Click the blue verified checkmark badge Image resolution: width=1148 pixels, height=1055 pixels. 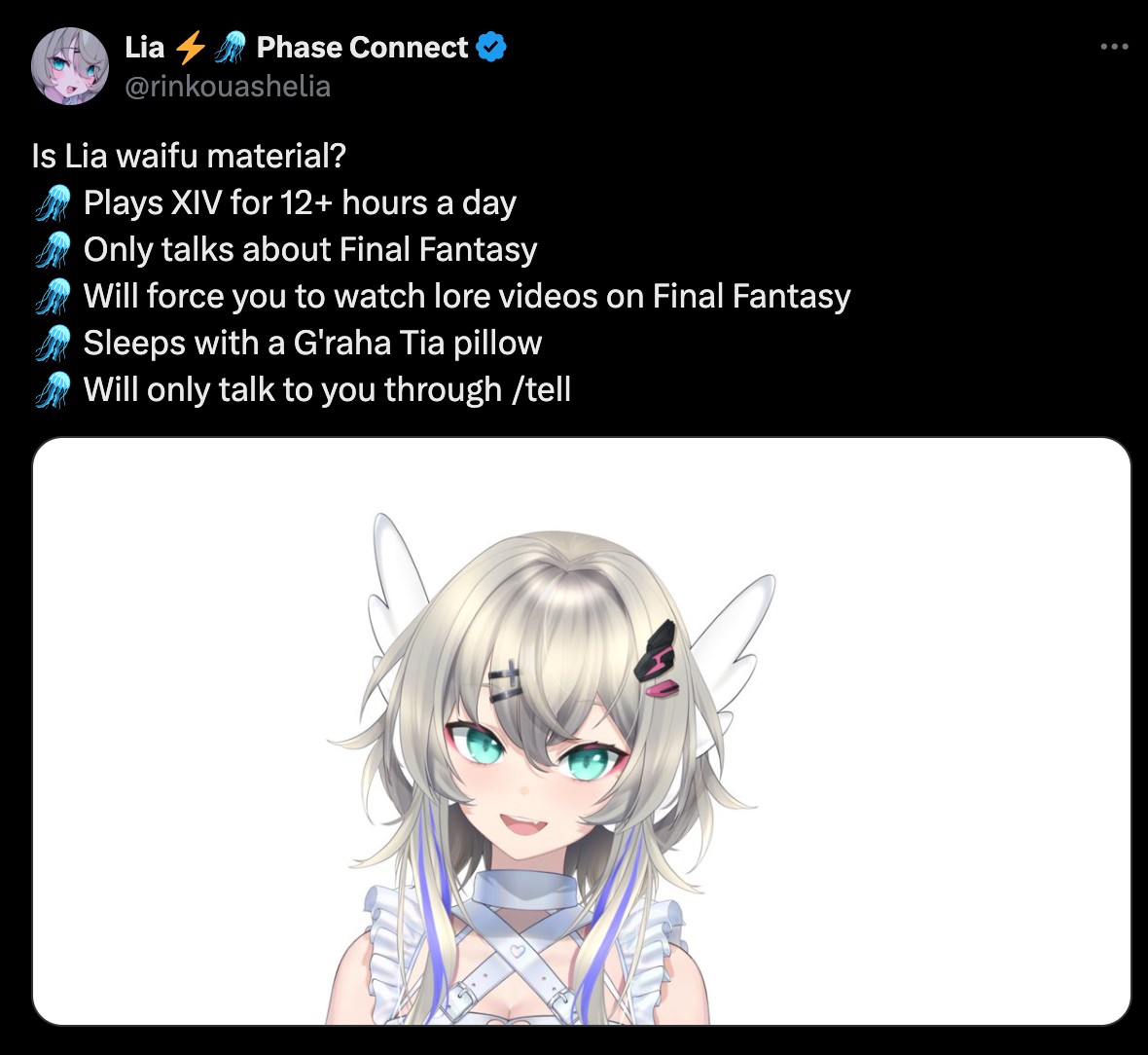(x=491, y=47)
